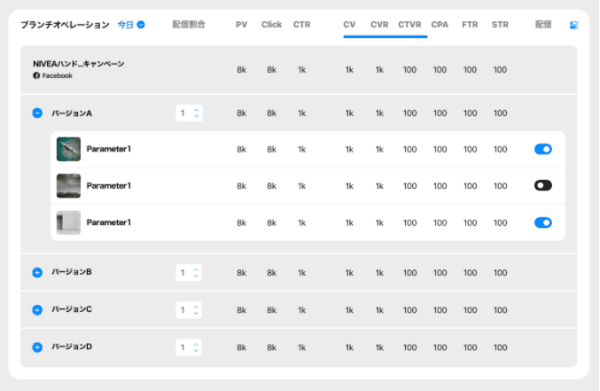
Task: Click the second Parameter1 landscape thumbnail
Action: coord(68,186)
